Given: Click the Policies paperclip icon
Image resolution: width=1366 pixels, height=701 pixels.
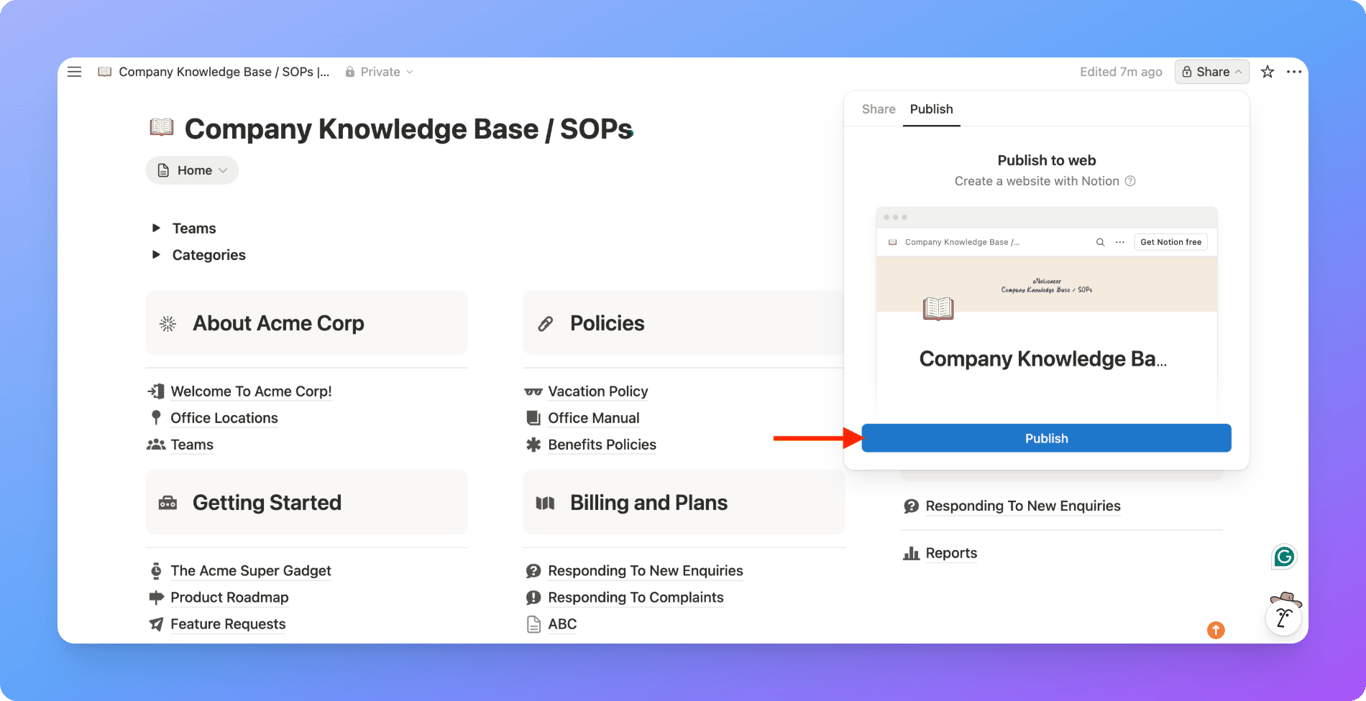Looking at the screenshot, I should click(545, 323).
